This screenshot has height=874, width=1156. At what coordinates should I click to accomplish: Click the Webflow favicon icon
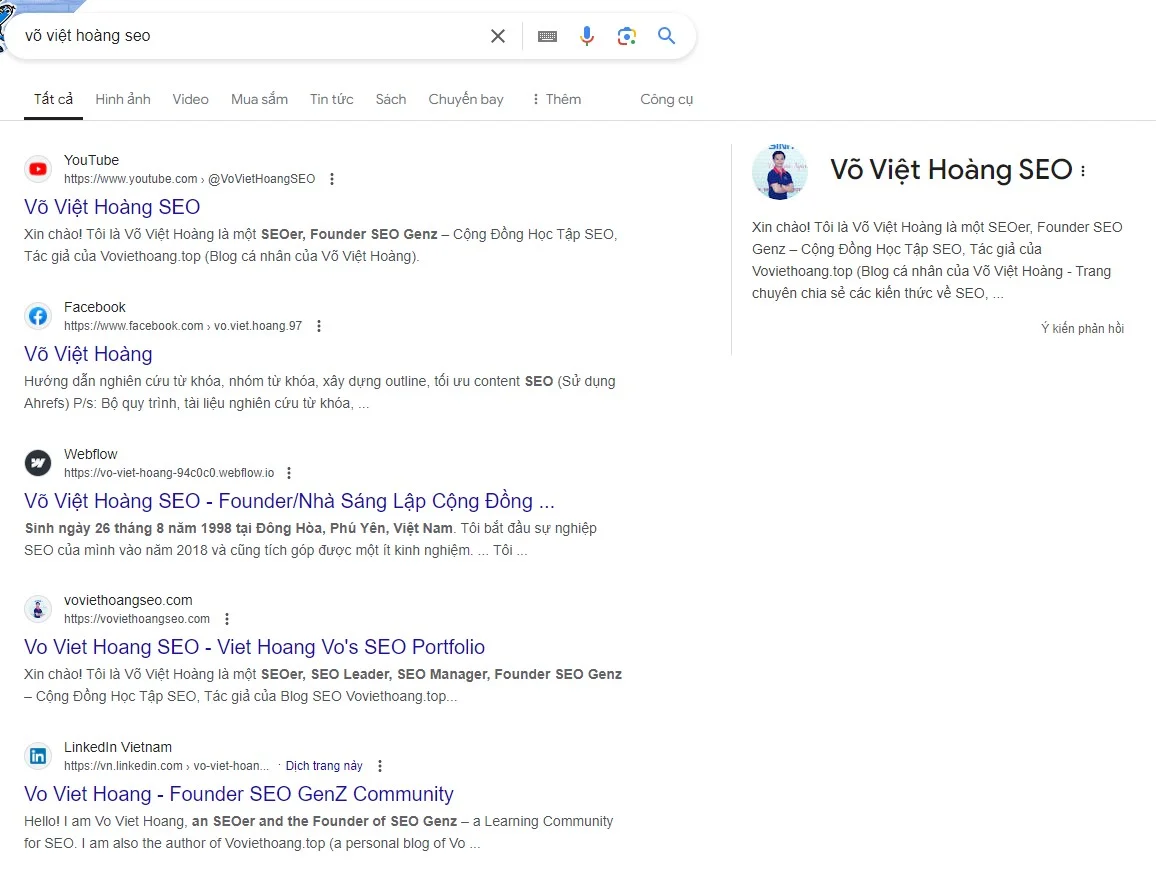(x=38, y=463)
